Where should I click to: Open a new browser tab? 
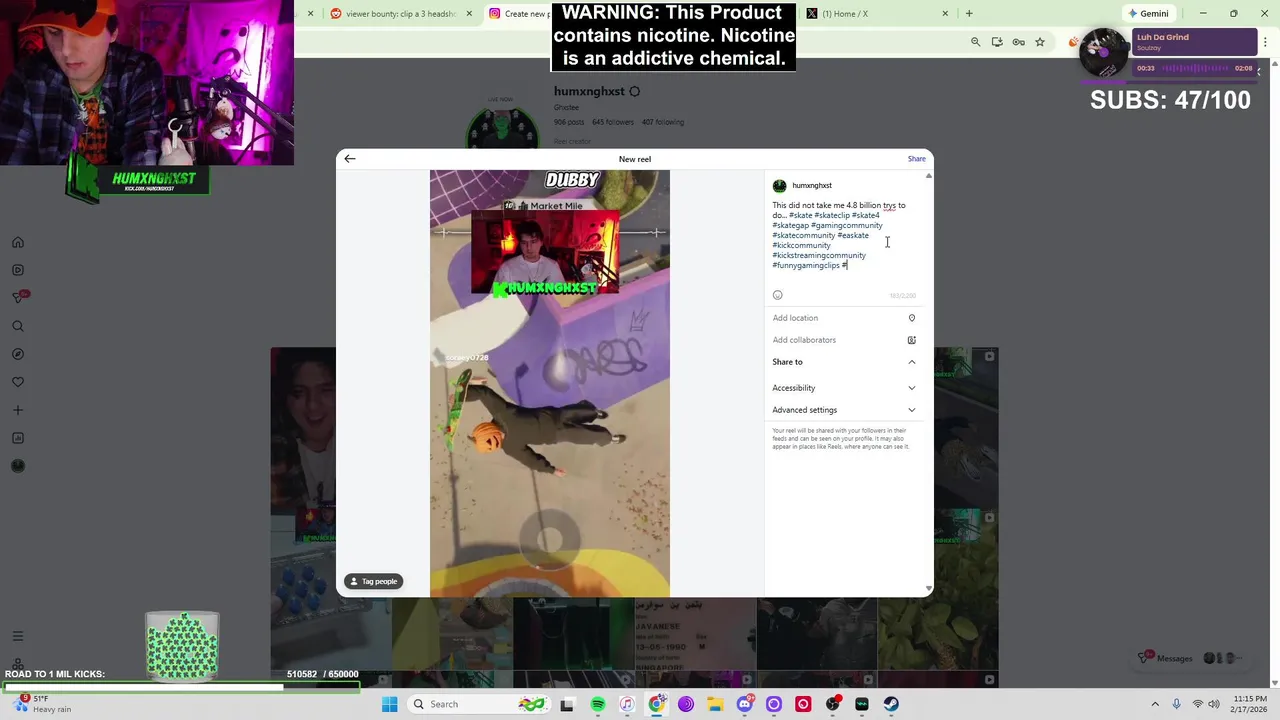[968, 14]
